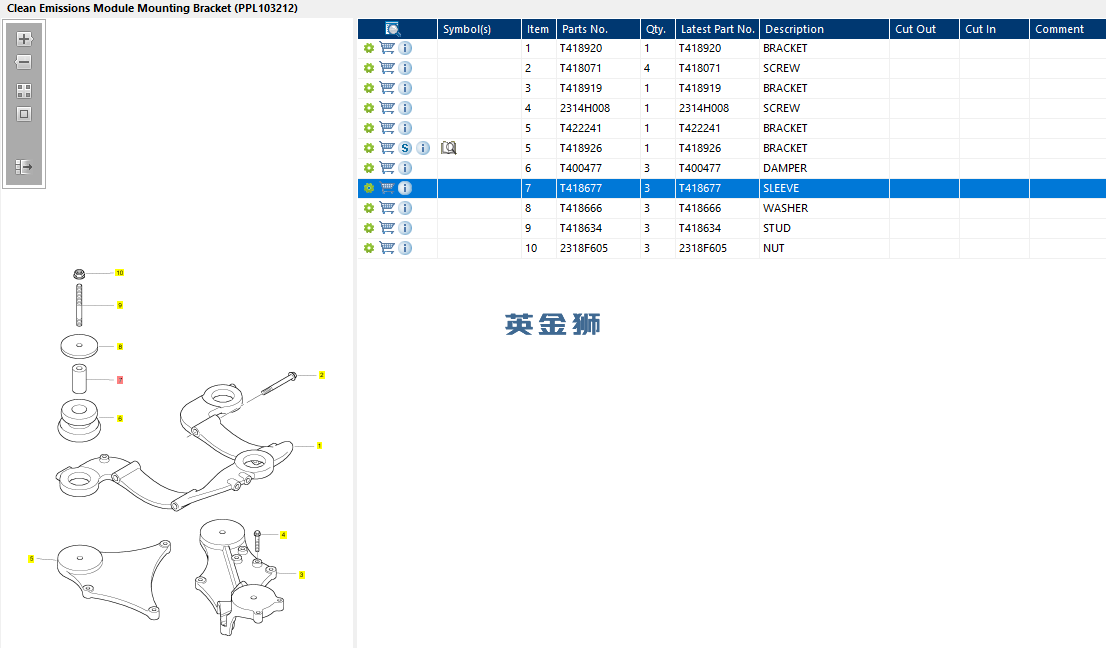Add T418926 BRACKET to cart
The height and width of the screenshot is (648, 1106).
pyautogui.click(x=387, y=148)
